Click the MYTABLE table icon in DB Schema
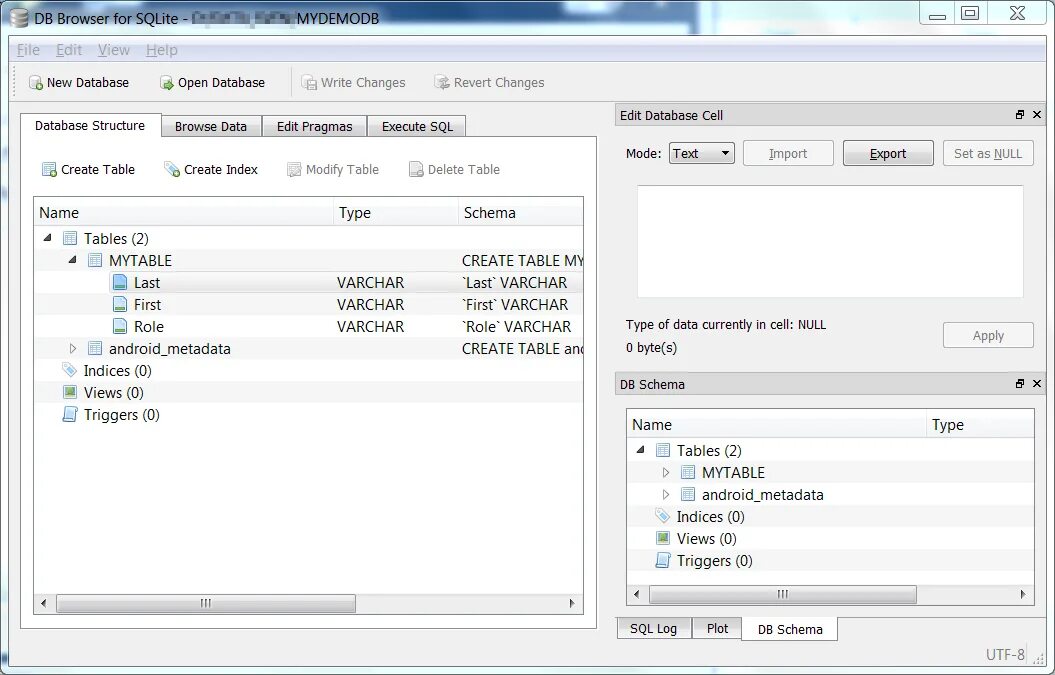 tap(688, 472)
